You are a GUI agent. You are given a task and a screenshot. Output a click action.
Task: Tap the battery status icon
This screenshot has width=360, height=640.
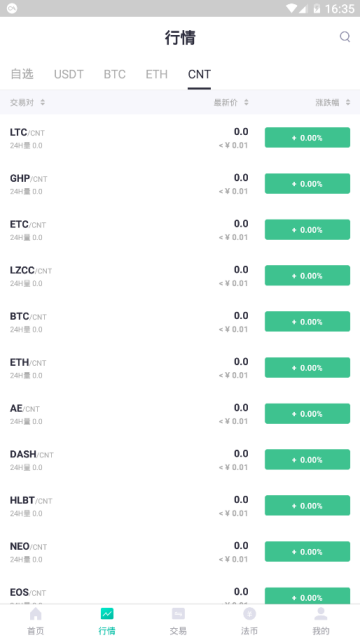317,8
